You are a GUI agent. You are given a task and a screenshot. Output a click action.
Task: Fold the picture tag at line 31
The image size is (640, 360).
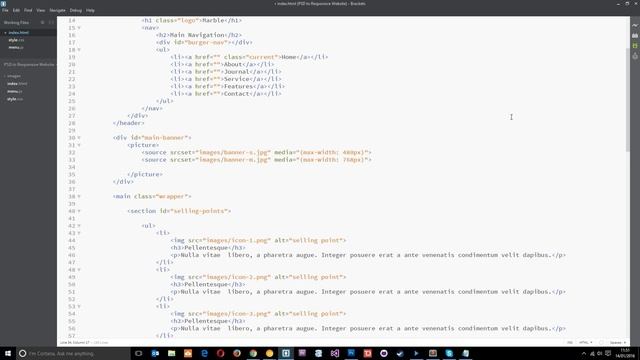(79, 145)
